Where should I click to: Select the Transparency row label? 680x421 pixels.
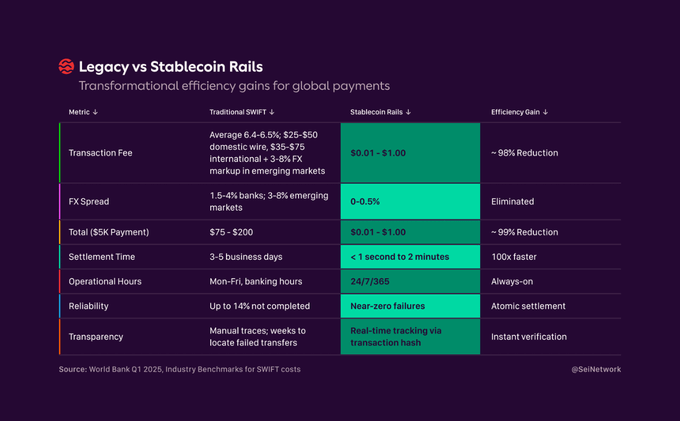click(x=96, y=337)
